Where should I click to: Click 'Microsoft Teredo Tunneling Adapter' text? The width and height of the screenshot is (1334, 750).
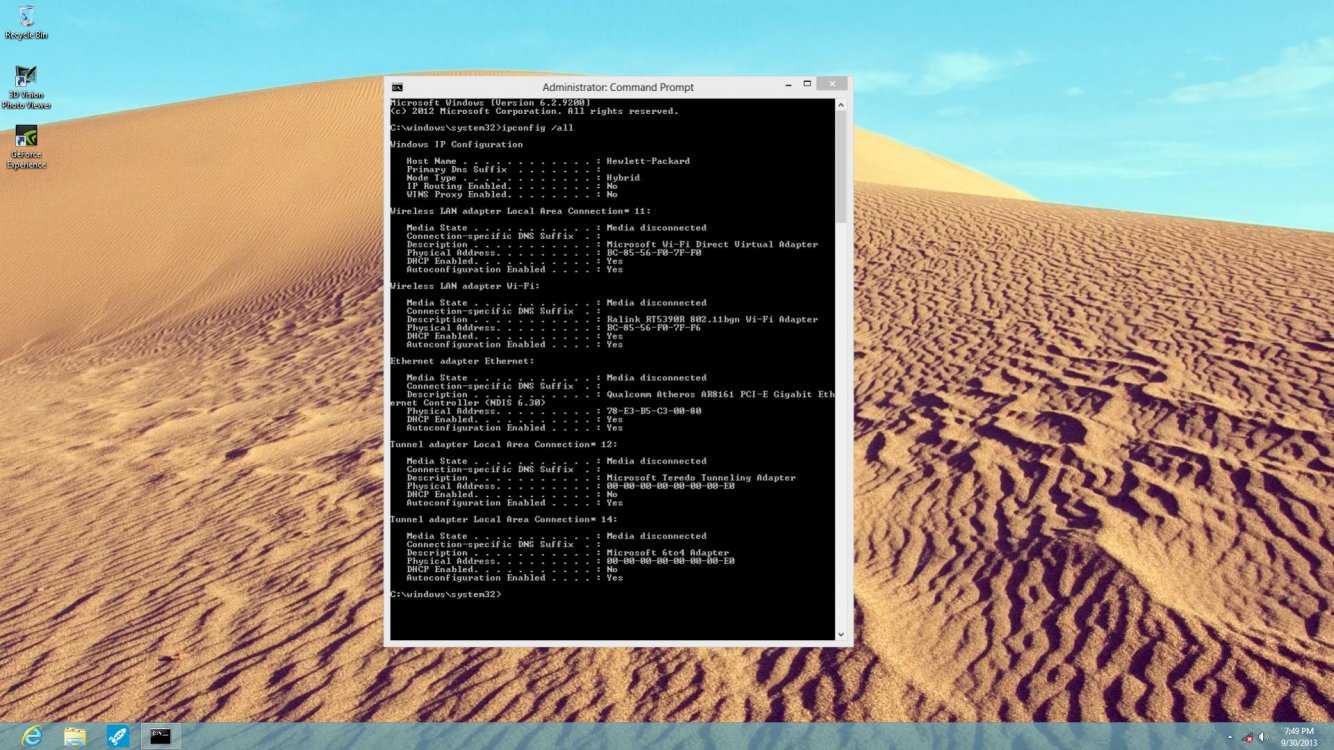(701, 478)
